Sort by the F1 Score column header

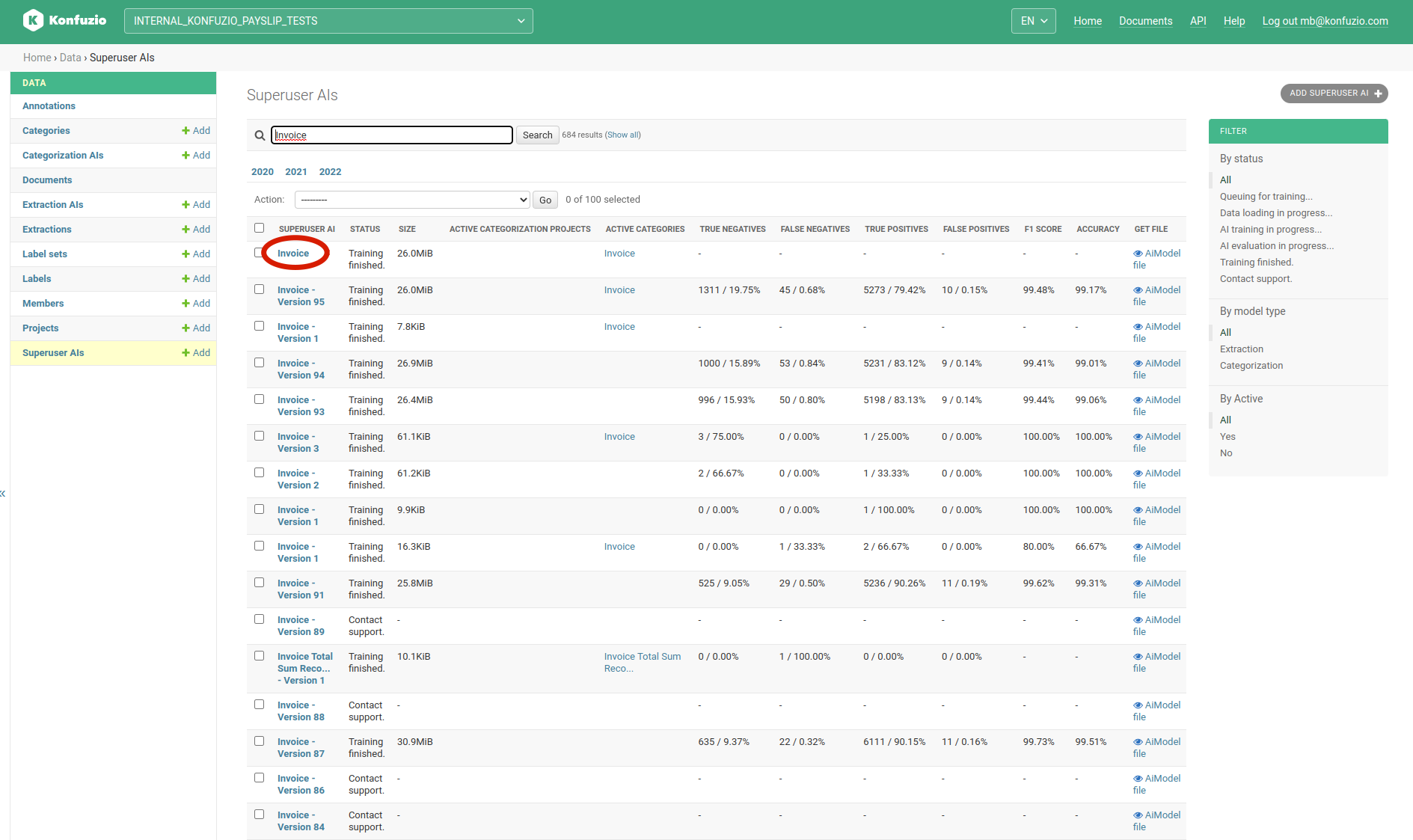[1043, 229]
